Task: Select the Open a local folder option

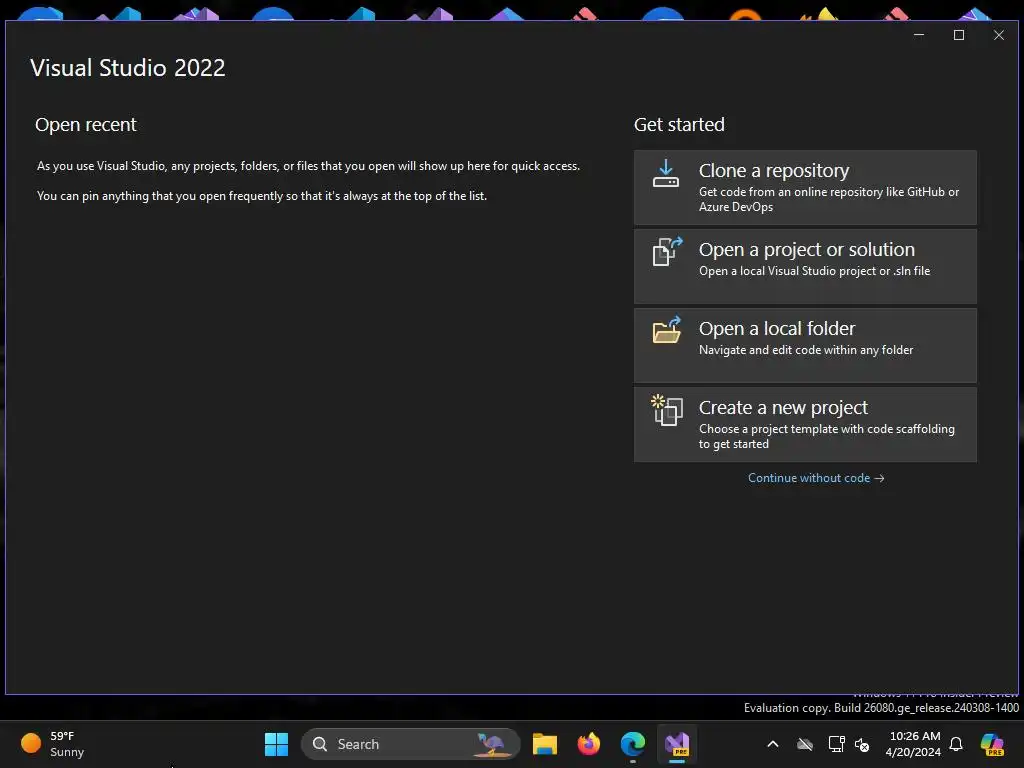Action: (805, 345)
